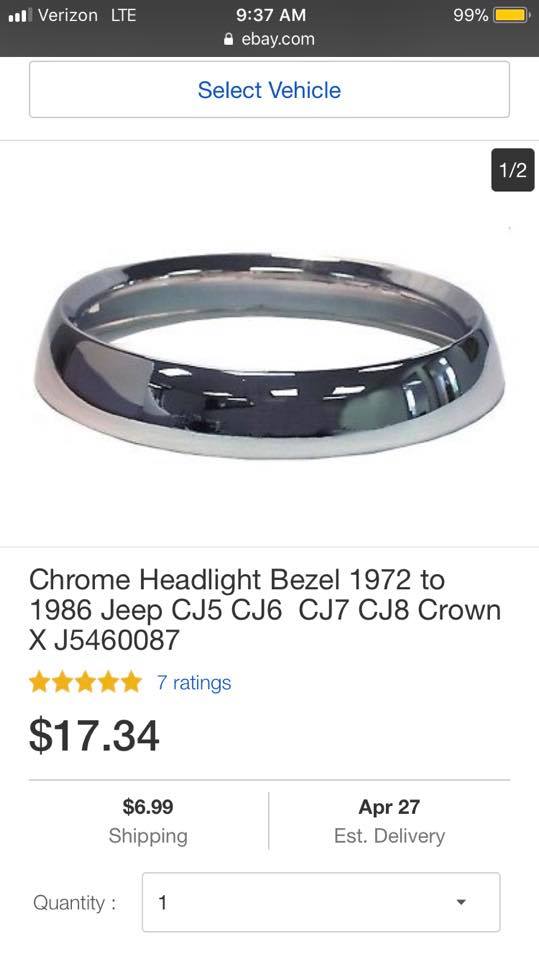Tap the $6.99 Shipping details
The height and width of the screenshot is (960, 539).
(x=148, y=820)
